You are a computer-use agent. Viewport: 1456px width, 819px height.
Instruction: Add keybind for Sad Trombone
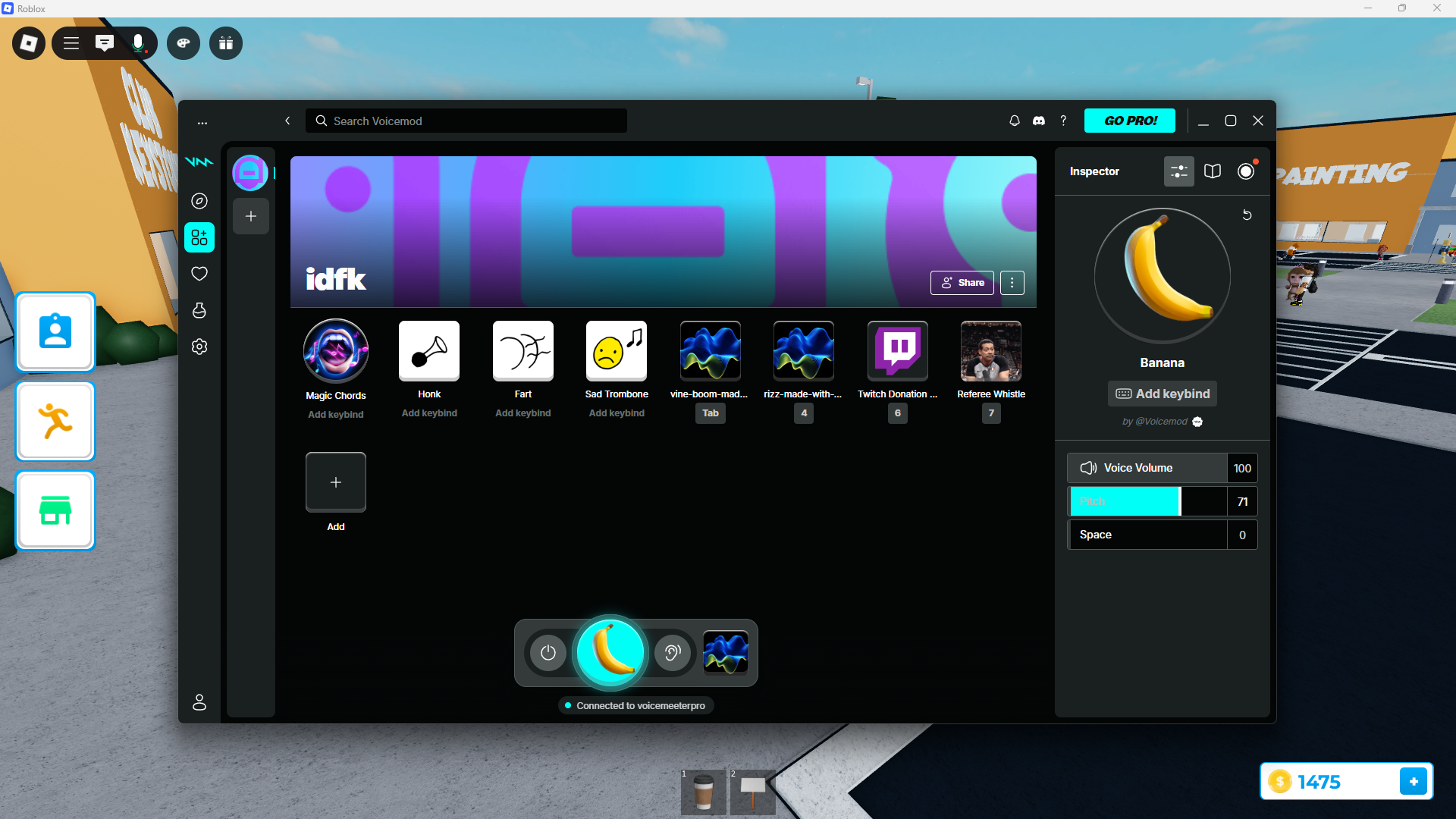[x=617, y=413]
